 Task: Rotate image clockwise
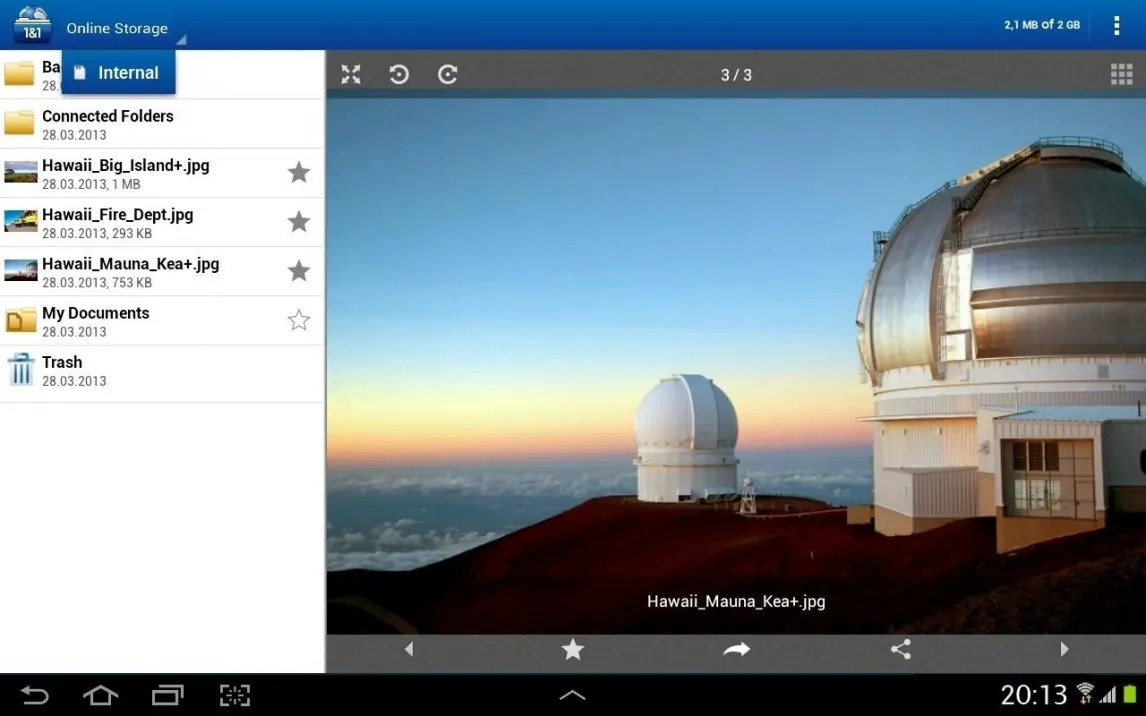pos(447,74)
